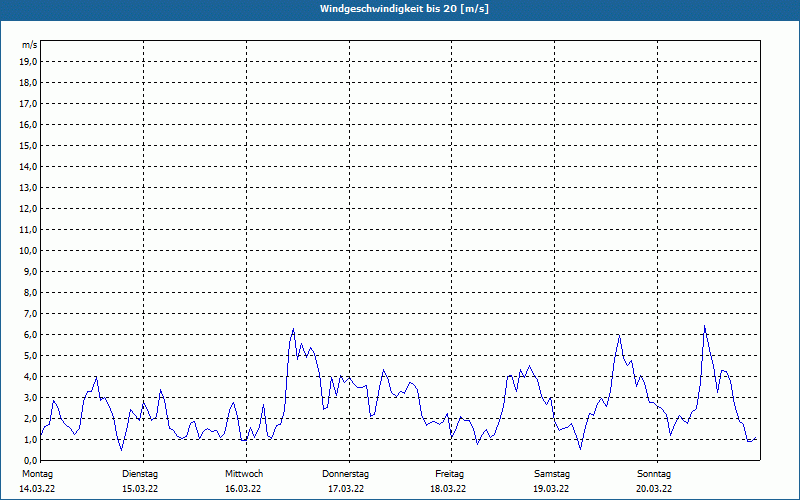Select the Montag day label
The image size is (800, 500).
pos(37,474)
